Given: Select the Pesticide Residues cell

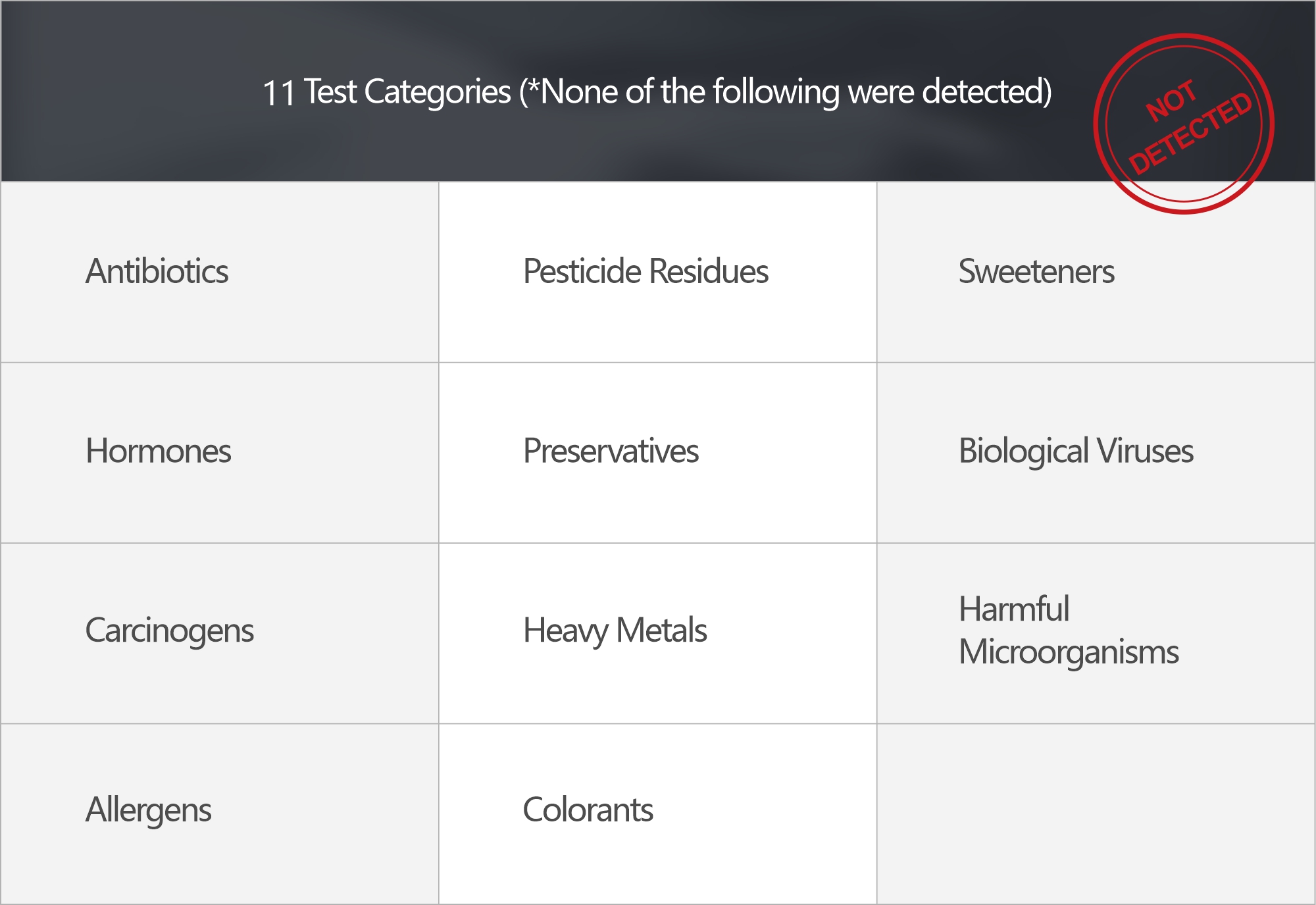Looking at the screenshot, I should pos(645,272).
